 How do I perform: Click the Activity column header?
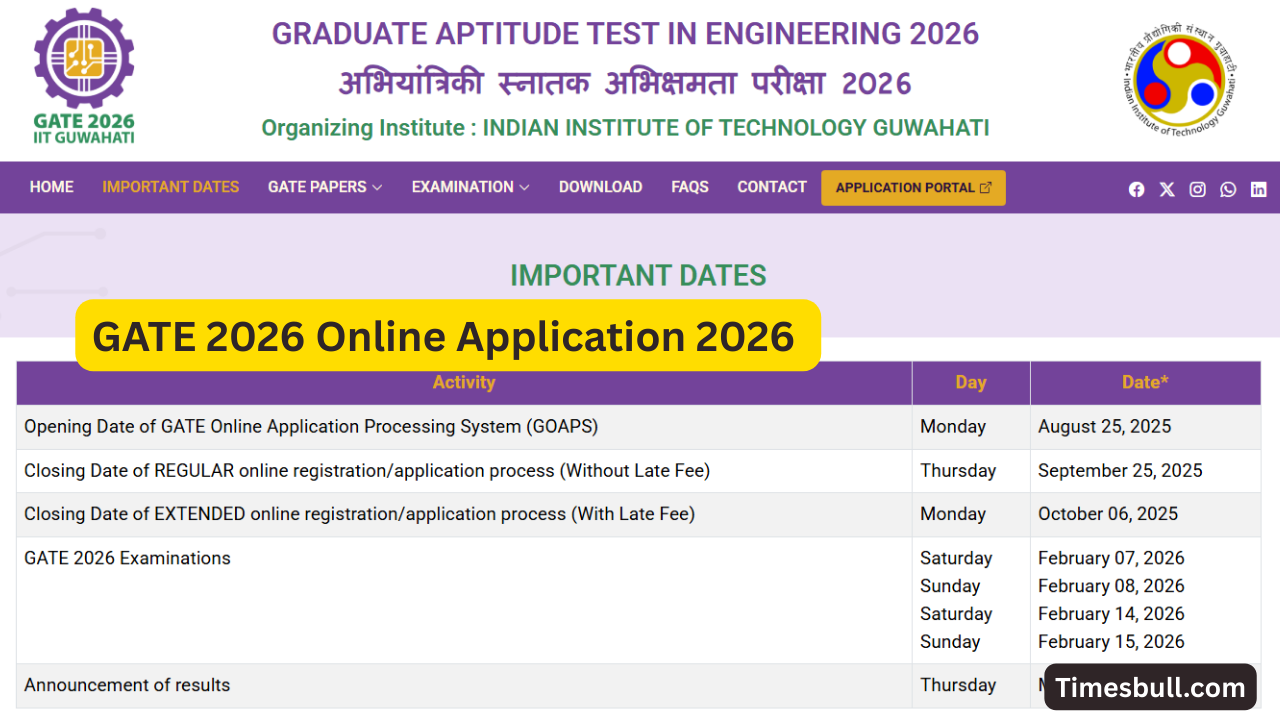point(464,382)
